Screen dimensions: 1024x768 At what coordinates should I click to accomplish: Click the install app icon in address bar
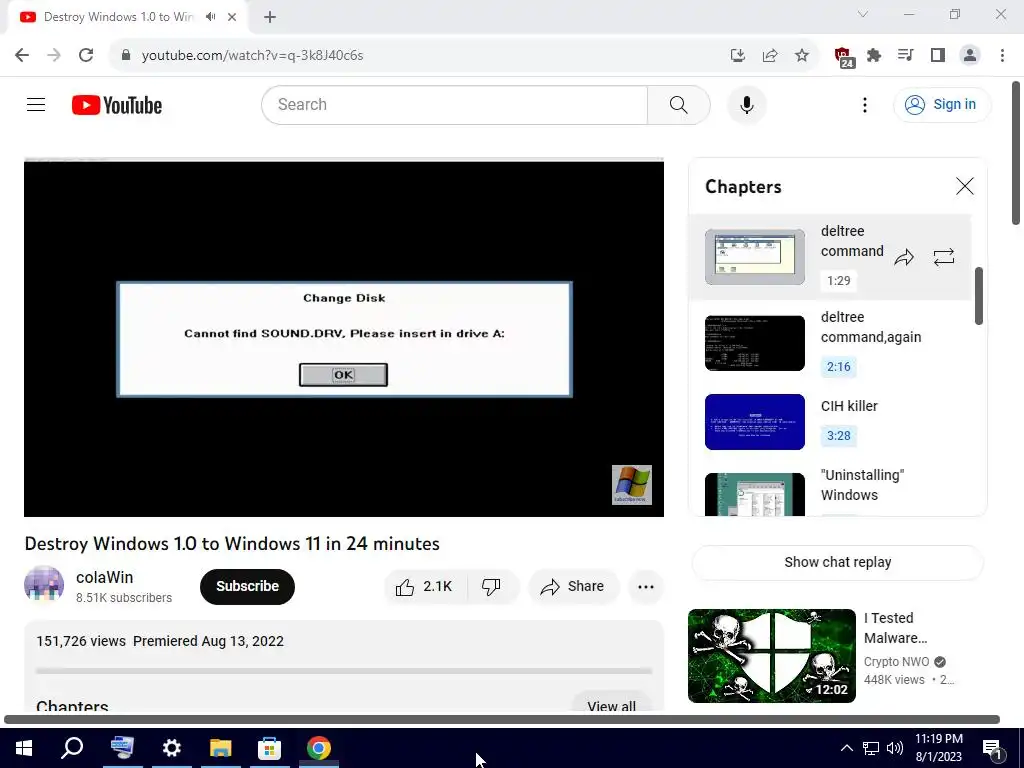pos(738,56)
